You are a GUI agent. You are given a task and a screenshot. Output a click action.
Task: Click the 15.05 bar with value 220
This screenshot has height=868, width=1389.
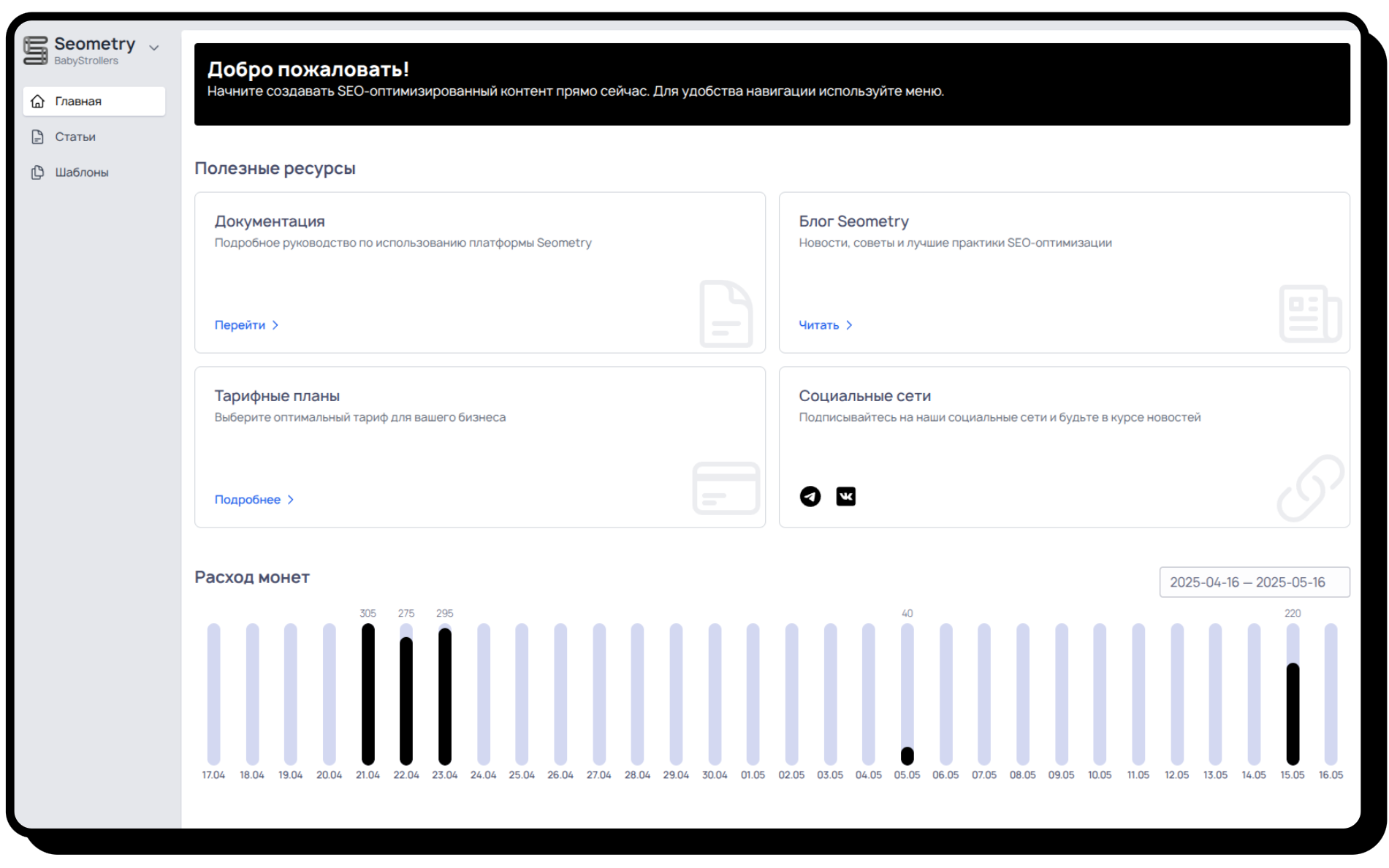pos(1292,713)
